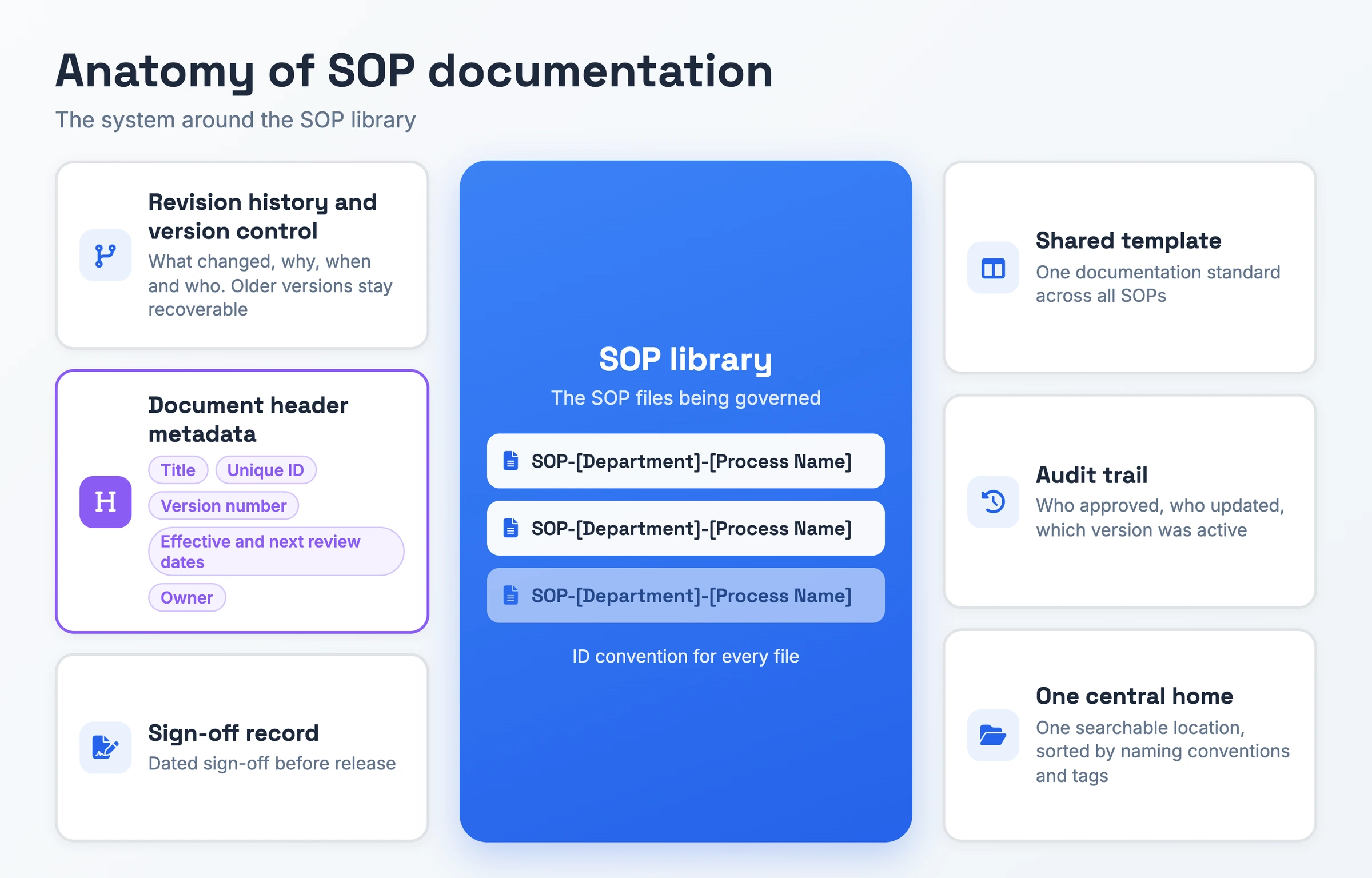
Task: Click 'One searchable location' description
Action: coord(1163,752)
